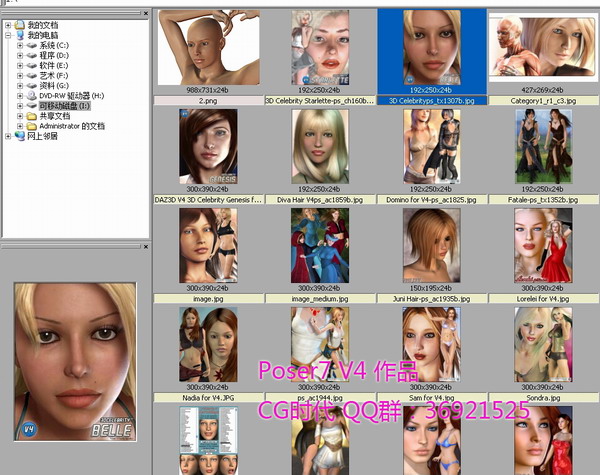Click the 我的文档 documents icon
Viewport: 600px width, 475px height.
[x=20, y=25]
